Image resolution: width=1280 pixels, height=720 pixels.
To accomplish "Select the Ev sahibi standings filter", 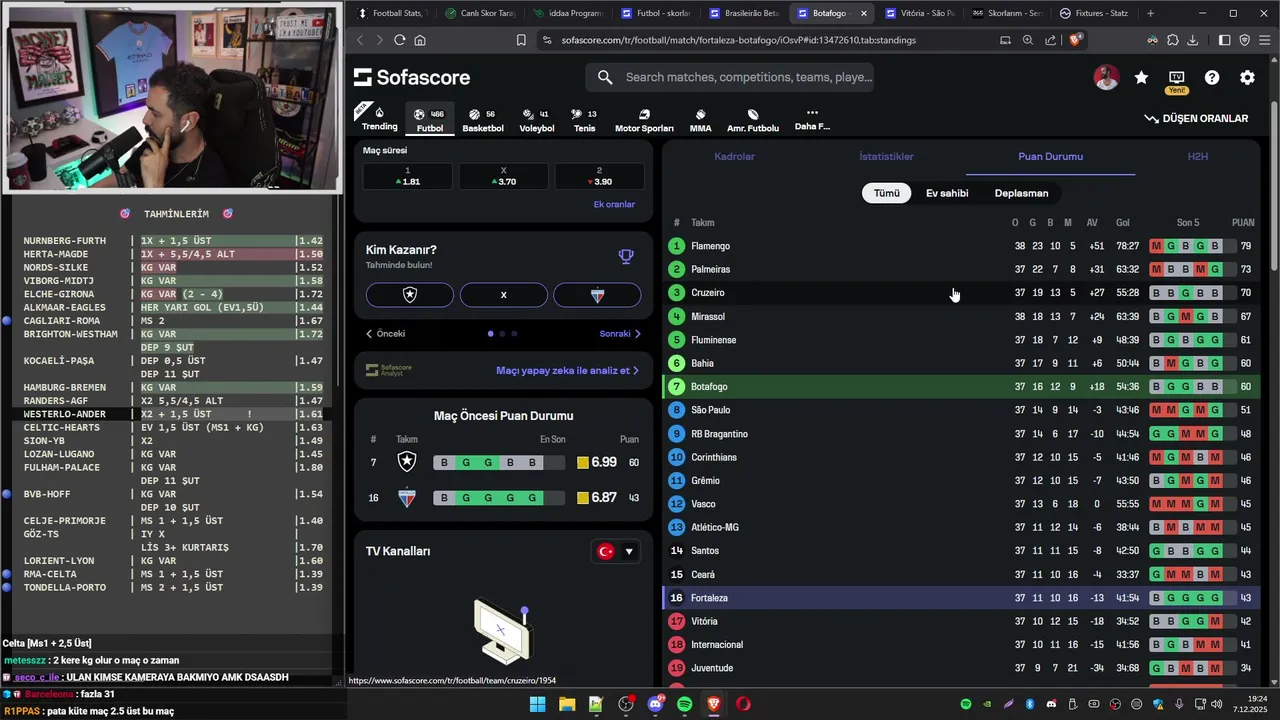I will [x=947, y=193].
